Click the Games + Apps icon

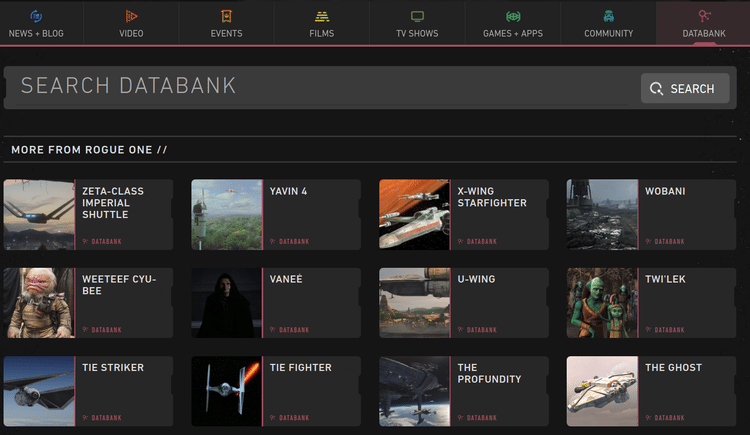pos(513,17)
